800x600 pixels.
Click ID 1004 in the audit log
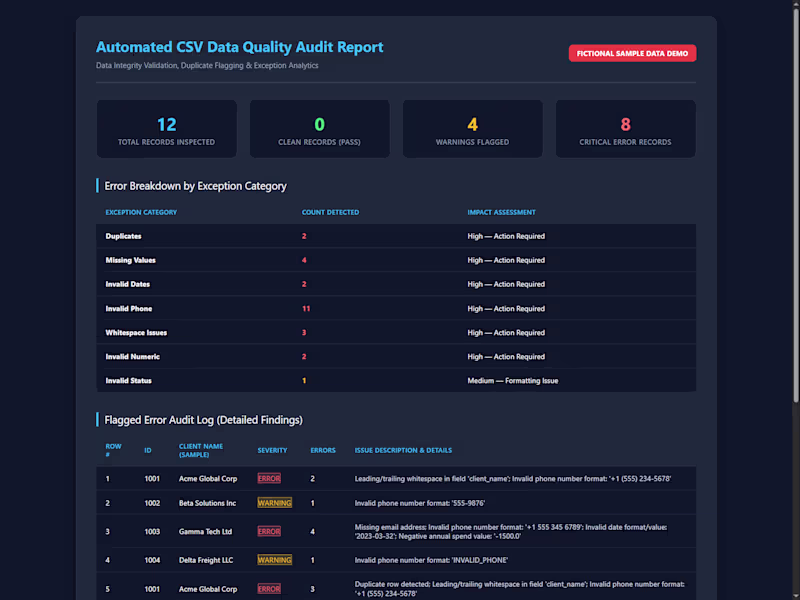tap(152, 560)
